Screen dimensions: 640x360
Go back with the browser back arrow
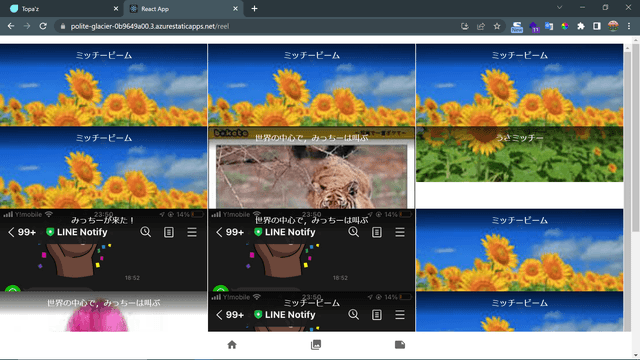tap(11, 26)
